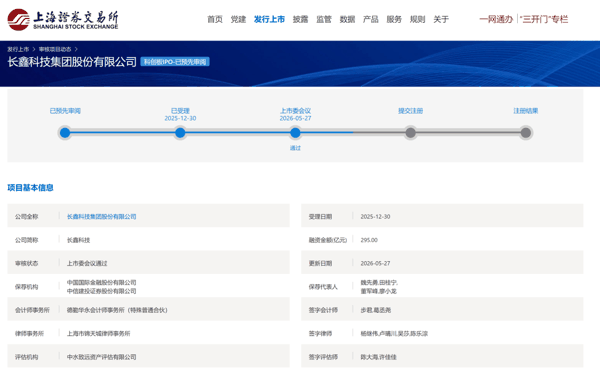This screenshot has width=600, height=371.
Task: Click the 德勤华永会计师事务所 value
Action: (117, 310)
